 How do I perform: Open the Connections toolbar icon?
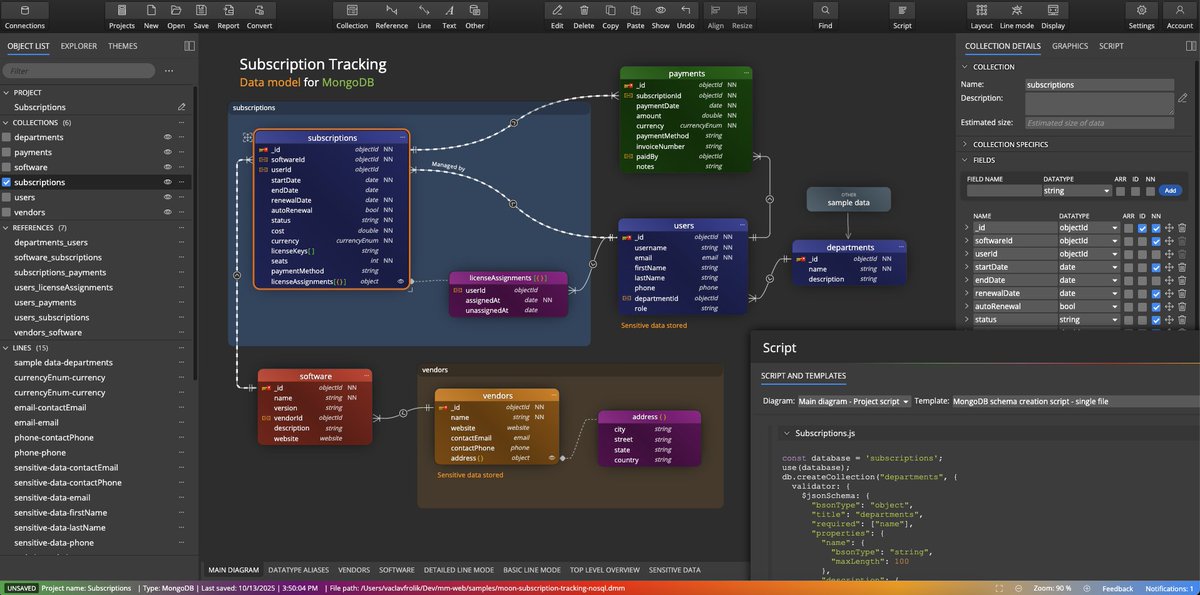[25, 16]
